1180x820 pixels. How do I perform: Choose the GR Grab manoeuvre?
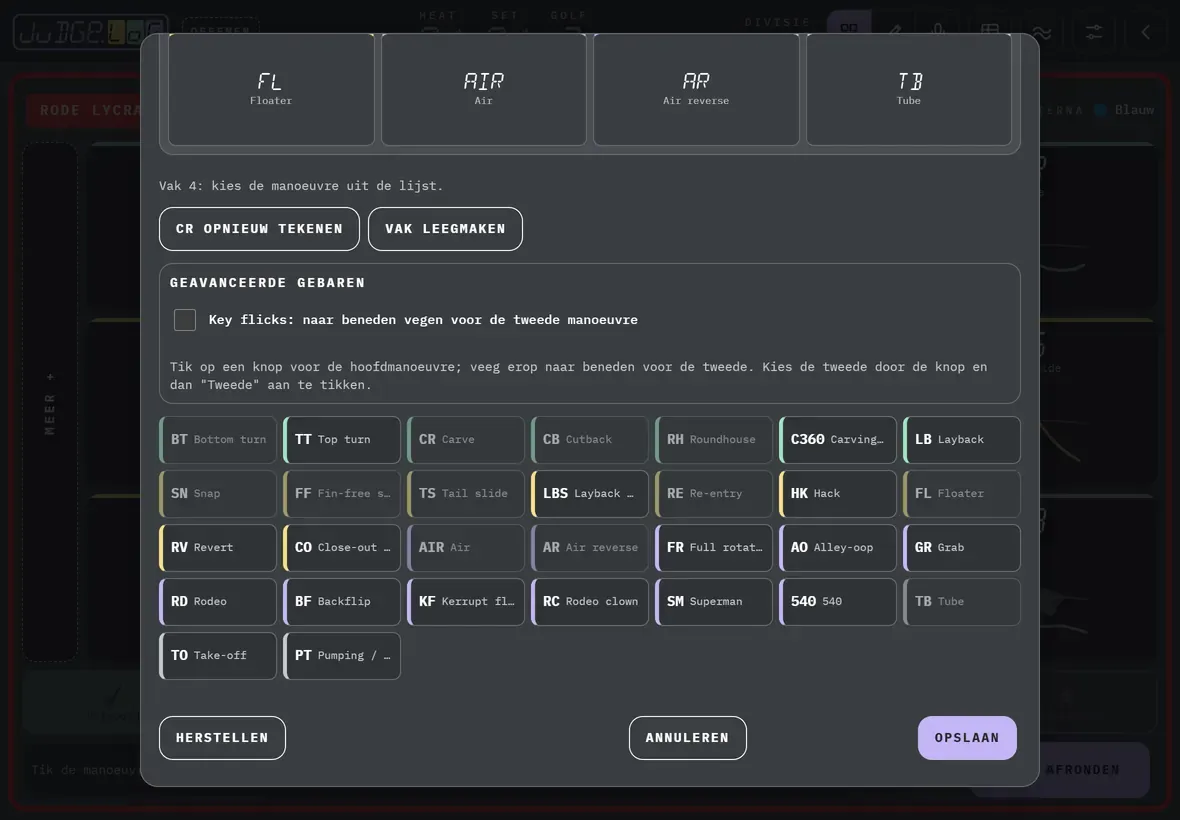click(x=962, y=548)
